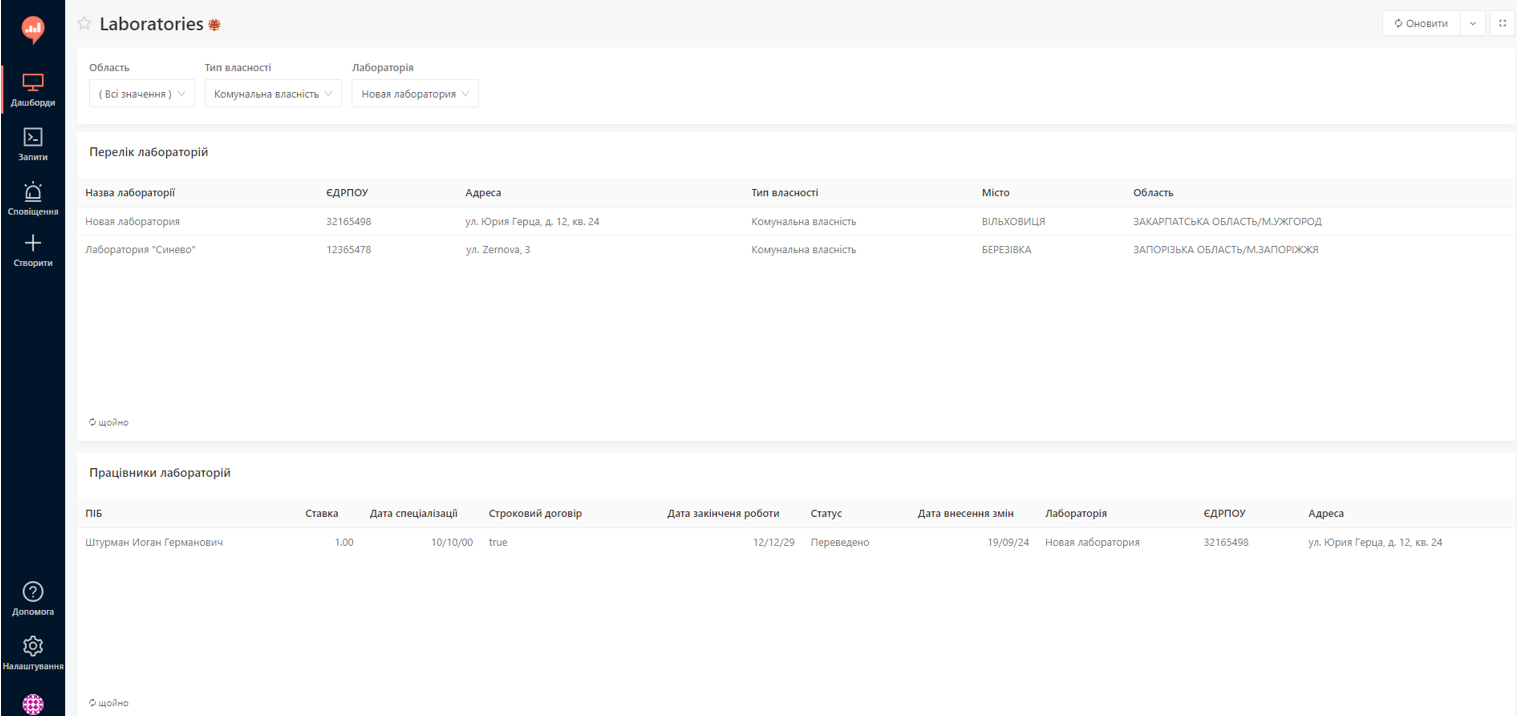The width and height of the screenshot is (1525, 716).
Task: Open the Дашборди sidebar section
Action: 33,91
